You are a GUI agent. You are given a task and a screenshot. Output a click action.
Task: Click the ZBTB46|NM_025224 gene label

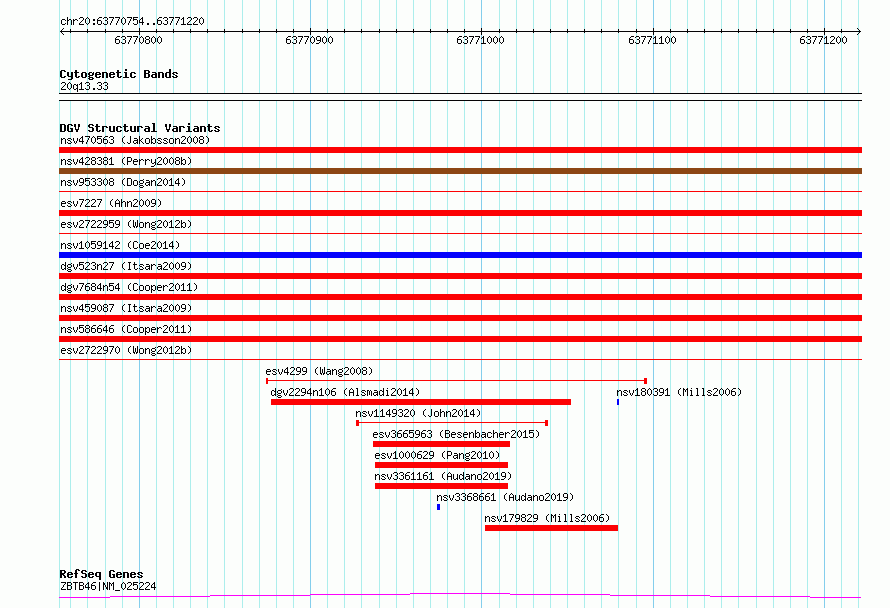108,586
